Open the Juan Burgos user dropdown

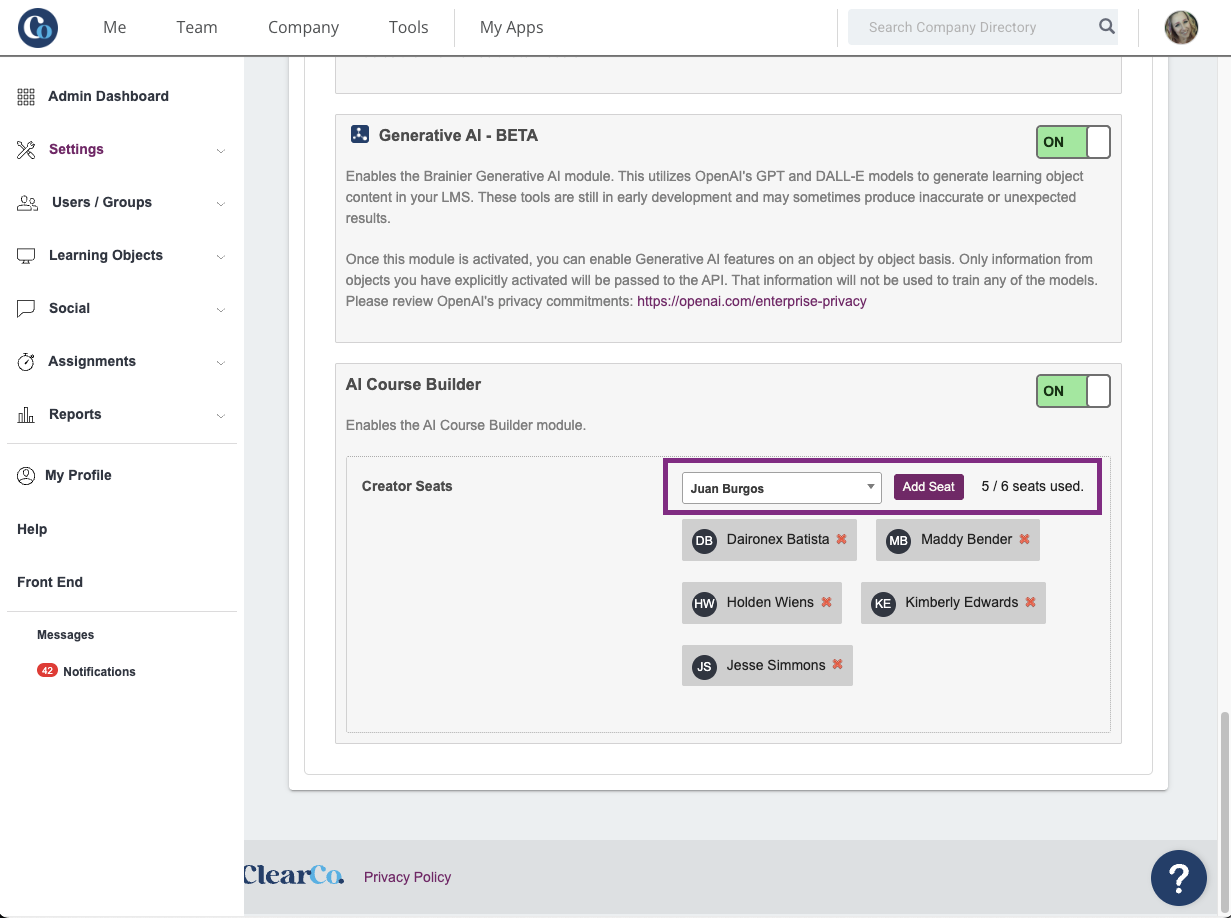(781, 488)
